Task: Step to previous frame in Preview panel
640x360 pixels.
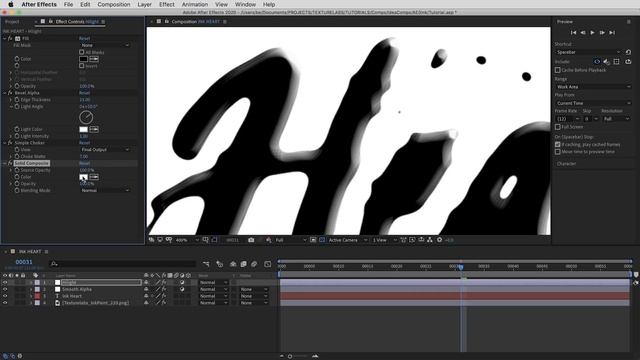Action: 583,33
